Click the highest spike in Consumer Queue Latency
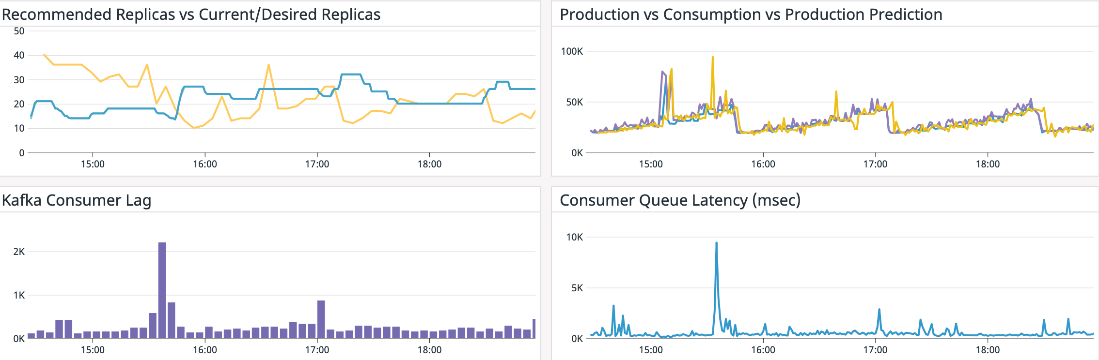The width and height of the screenshot is (1099, 360). coord(716,244)
